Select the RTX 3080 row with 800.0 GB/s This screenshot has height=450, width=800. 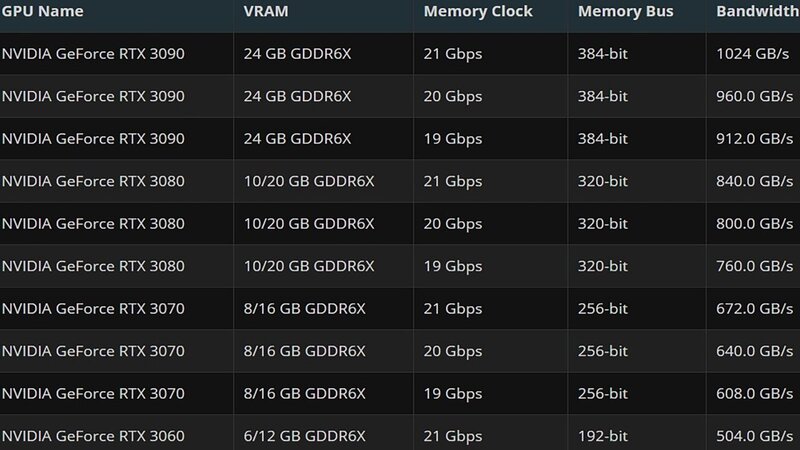coord(400,223)
